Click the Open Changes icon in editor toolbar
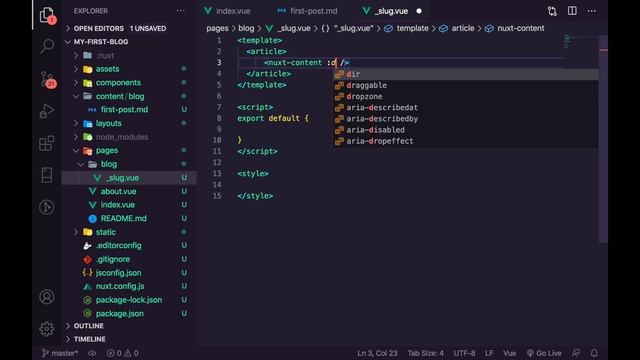The height and width of the screenshot is (360, 640). point(552,11)
